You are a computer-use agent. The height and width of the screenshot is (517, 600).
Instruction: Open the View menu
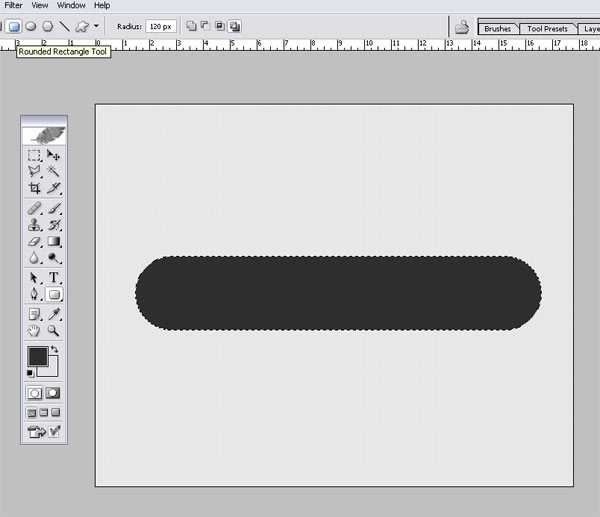tap(40, 5)
